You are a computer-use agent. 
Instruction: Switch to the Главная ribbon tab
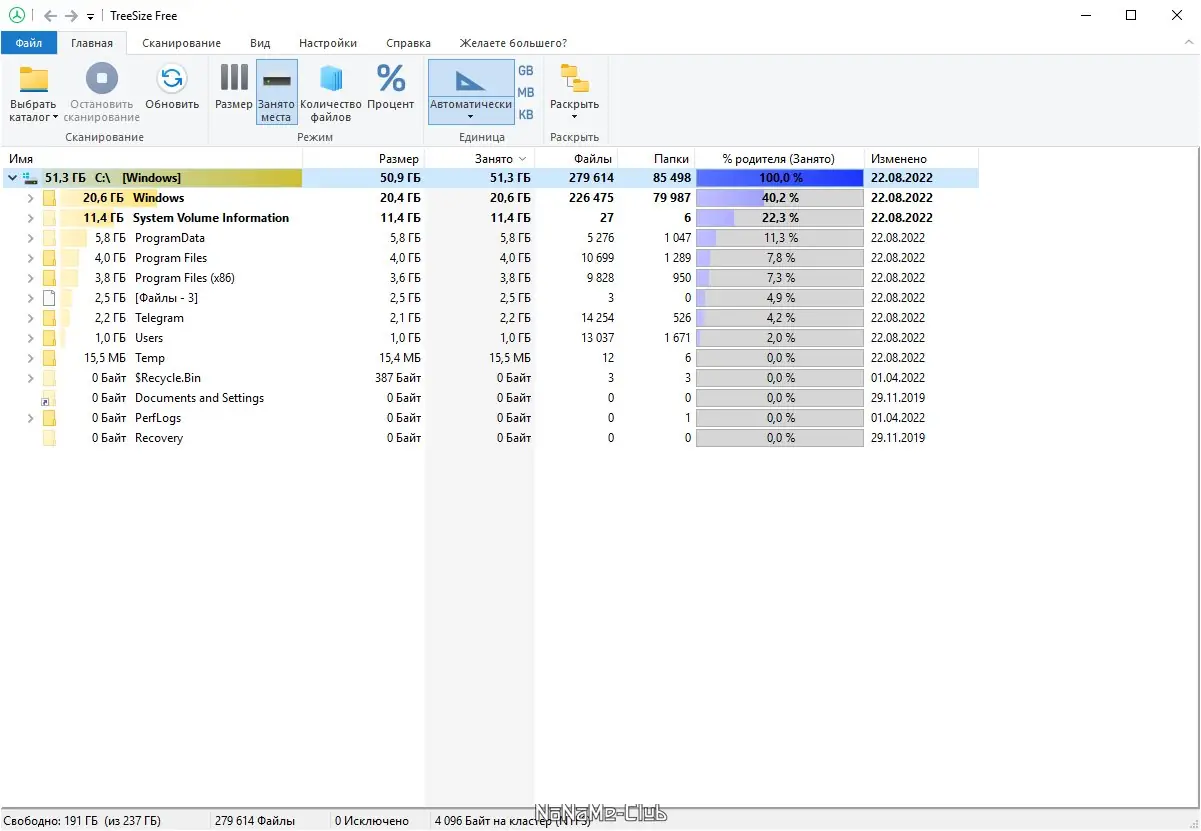coord(92,43)
